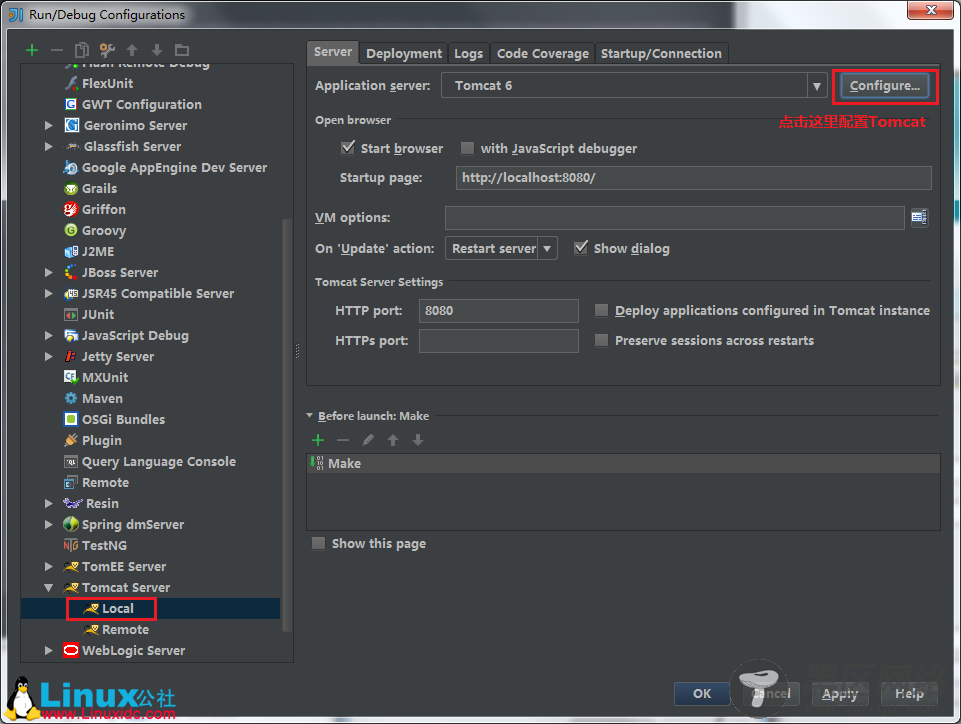Image resolution: width=961 pixels, height=724 pixels.
Task: Open the Code Coverage tab
Action: click(x=542, y=53)
